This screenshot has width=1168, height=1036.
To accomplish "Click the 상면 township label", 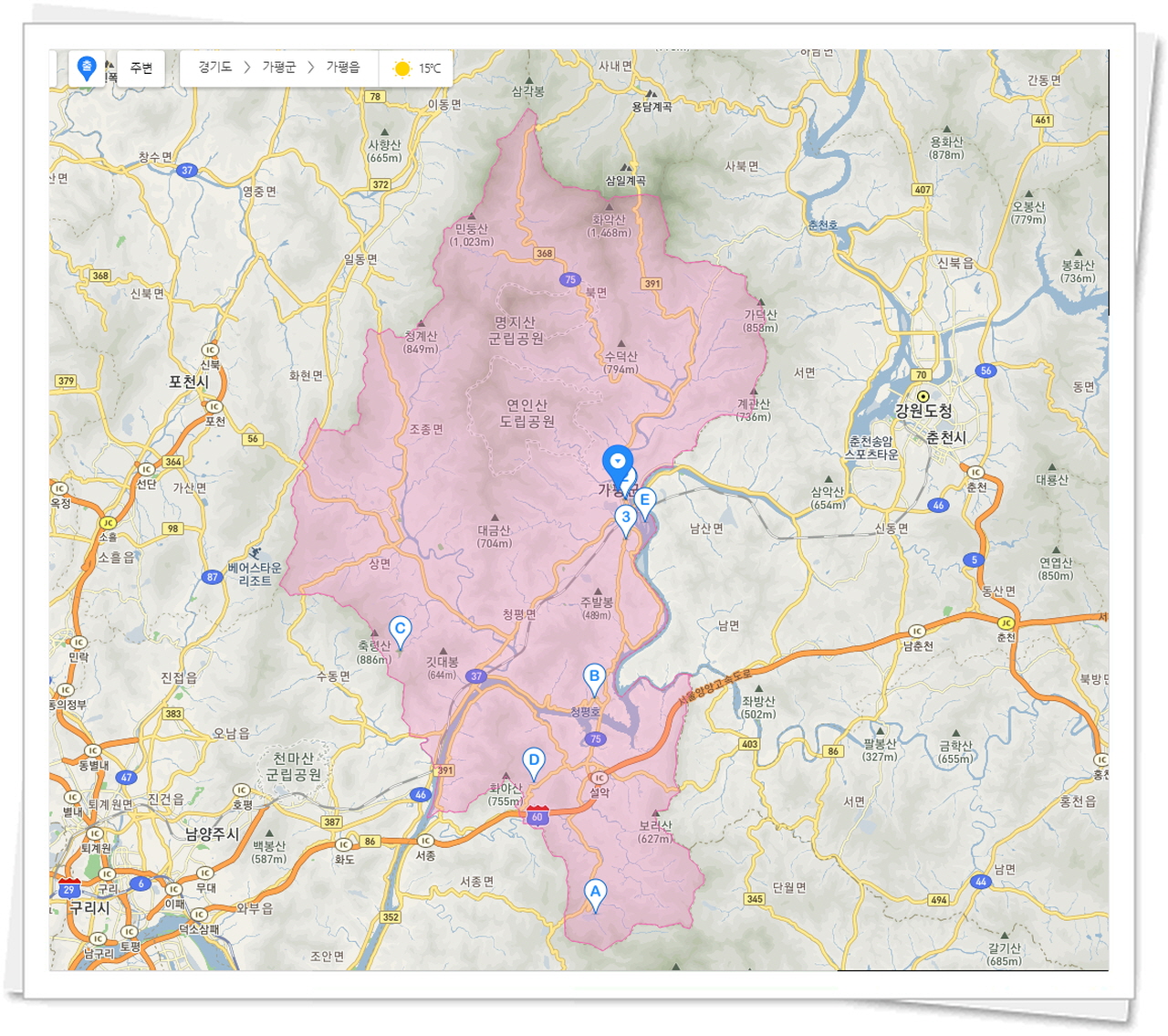I will click(x=380, y=564).
